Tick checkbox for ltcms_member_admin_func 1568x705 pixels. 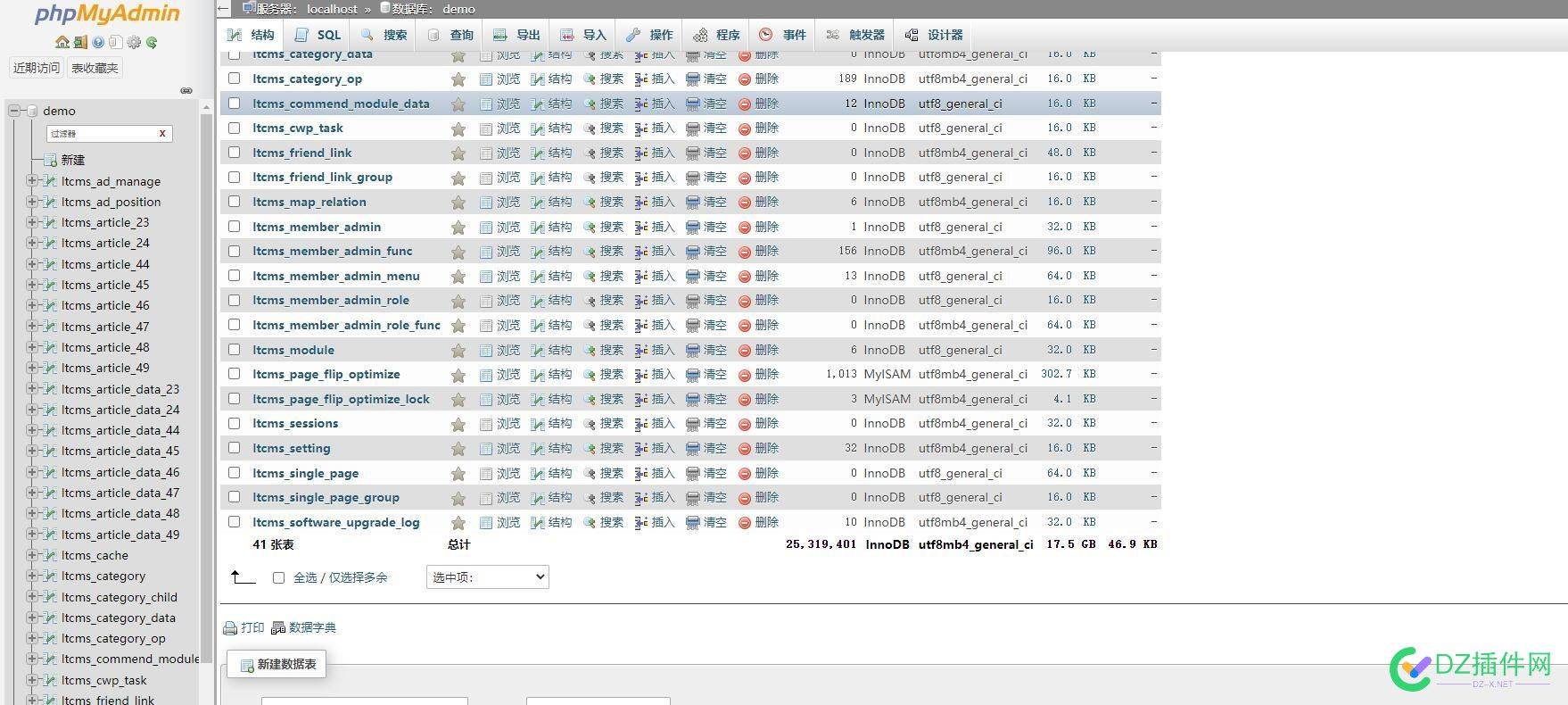pos(234,251)
